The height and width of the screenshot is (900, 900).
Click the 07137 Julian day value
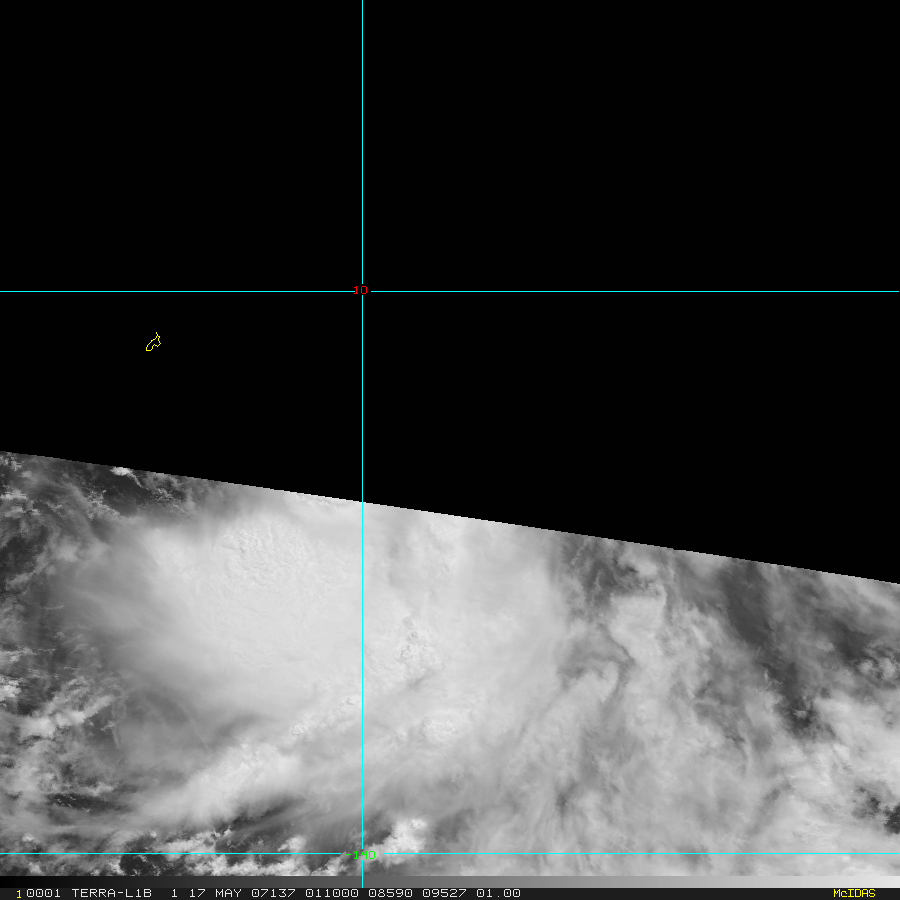point(273,893)
